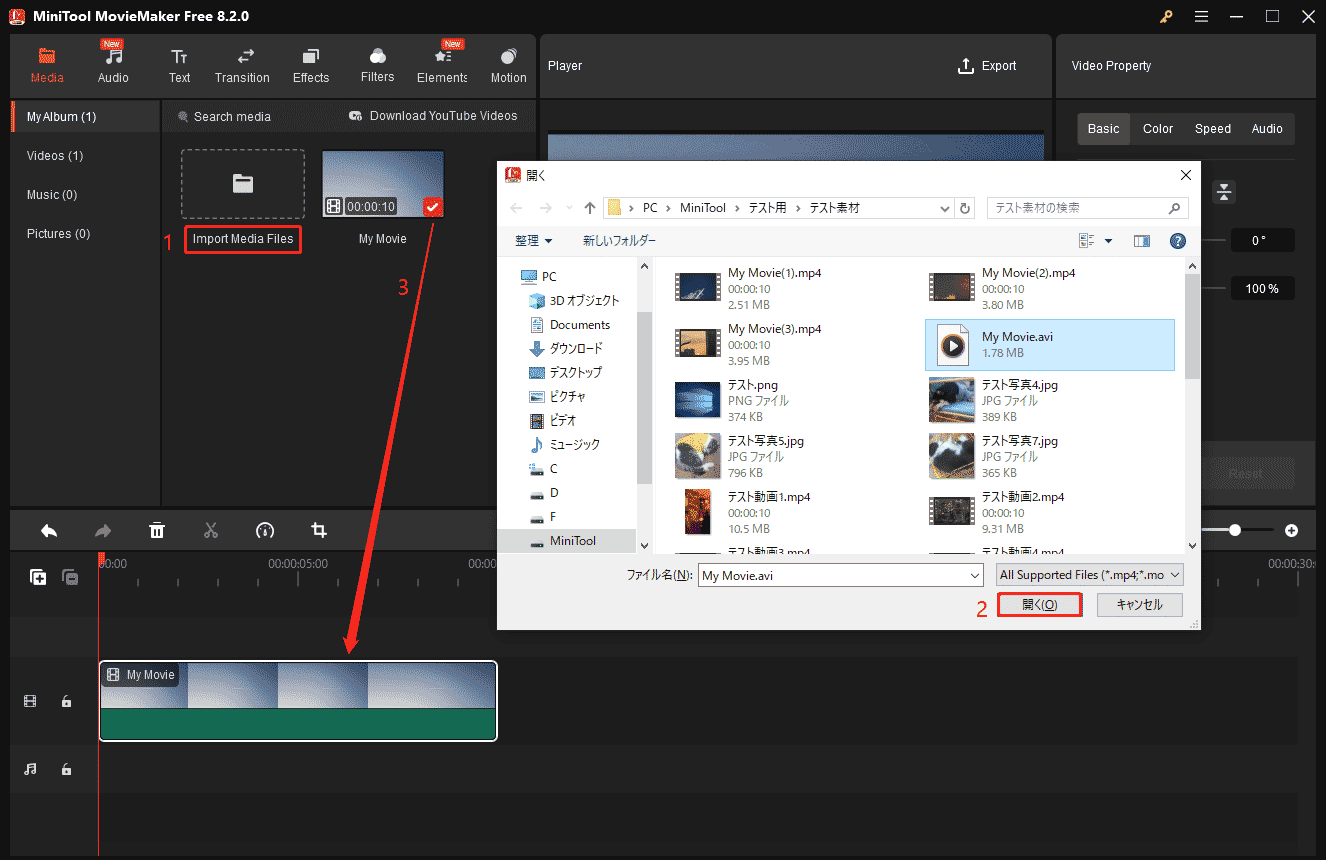Screen dimensions: 1326x860
Task: Open the Media tab
Action: pos(47,66)
